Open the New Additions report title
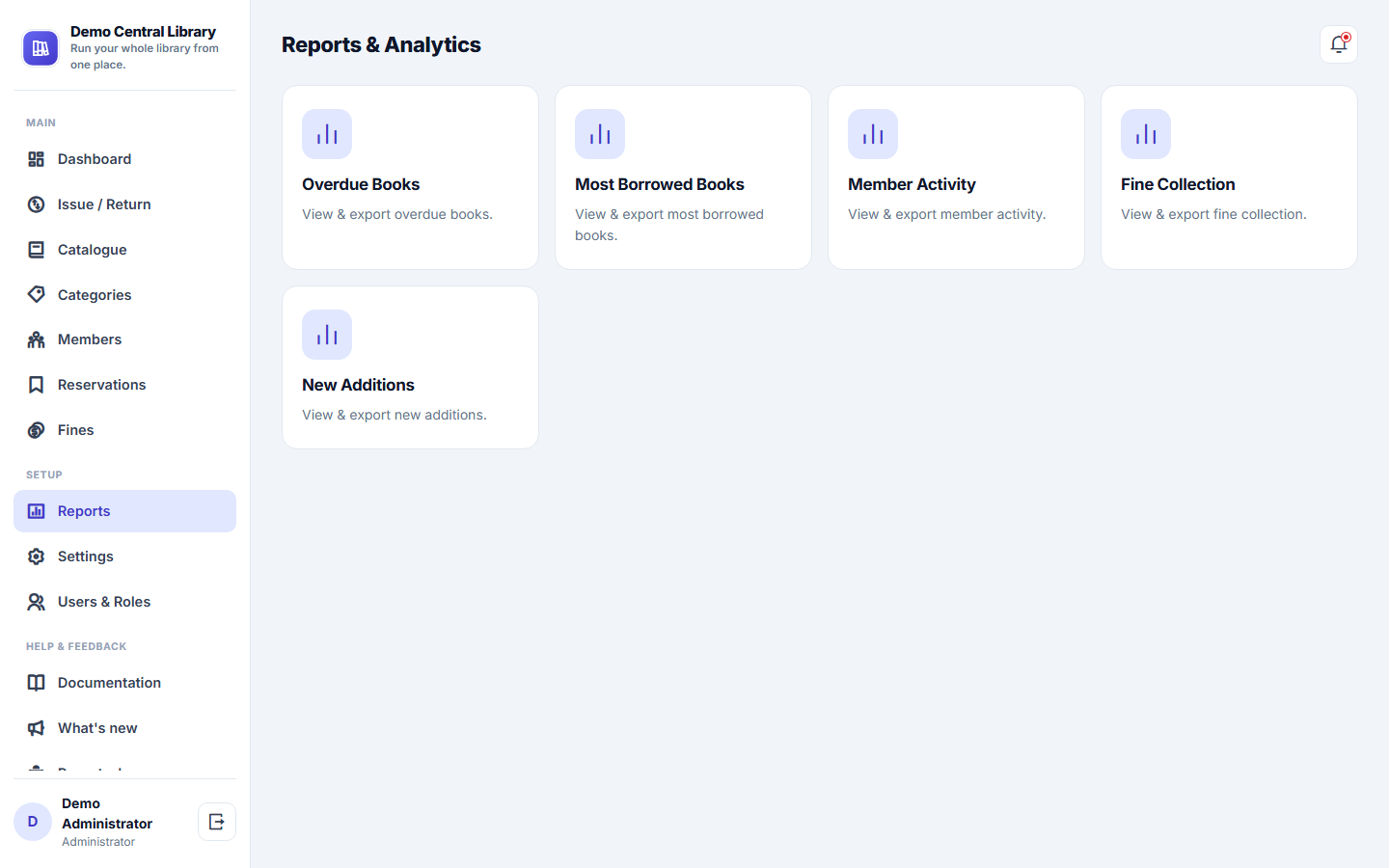Image resolution: width=1389 pixels, height=868 pixels. click(358, 385)
